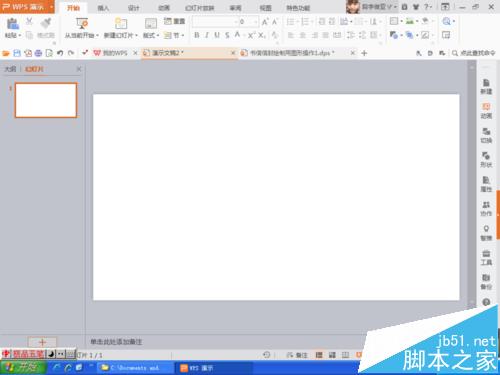Click the Format Painter brush icon

pyautogui.click(x=46, y=23)
